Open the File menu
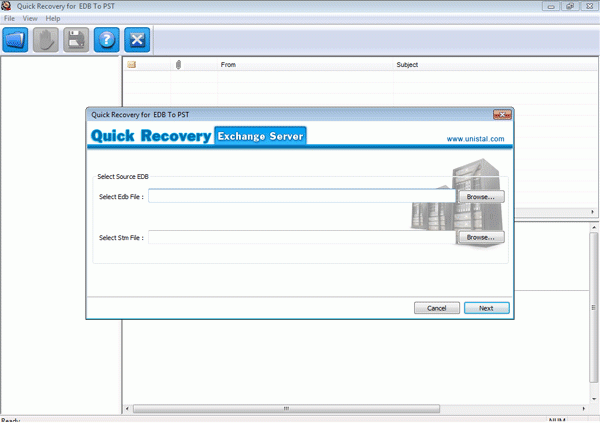Screen dimensions: 600x423 coord(9,19)
